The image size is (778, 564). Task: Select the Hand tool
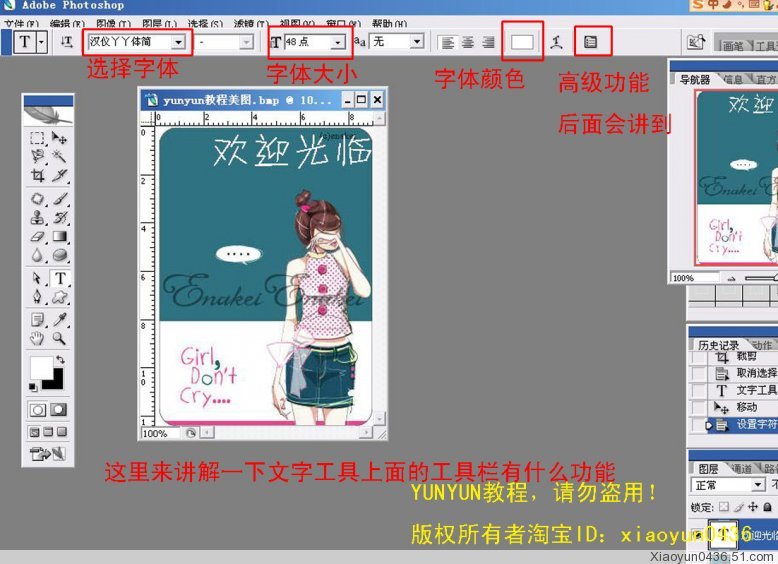tap(38, 339)
